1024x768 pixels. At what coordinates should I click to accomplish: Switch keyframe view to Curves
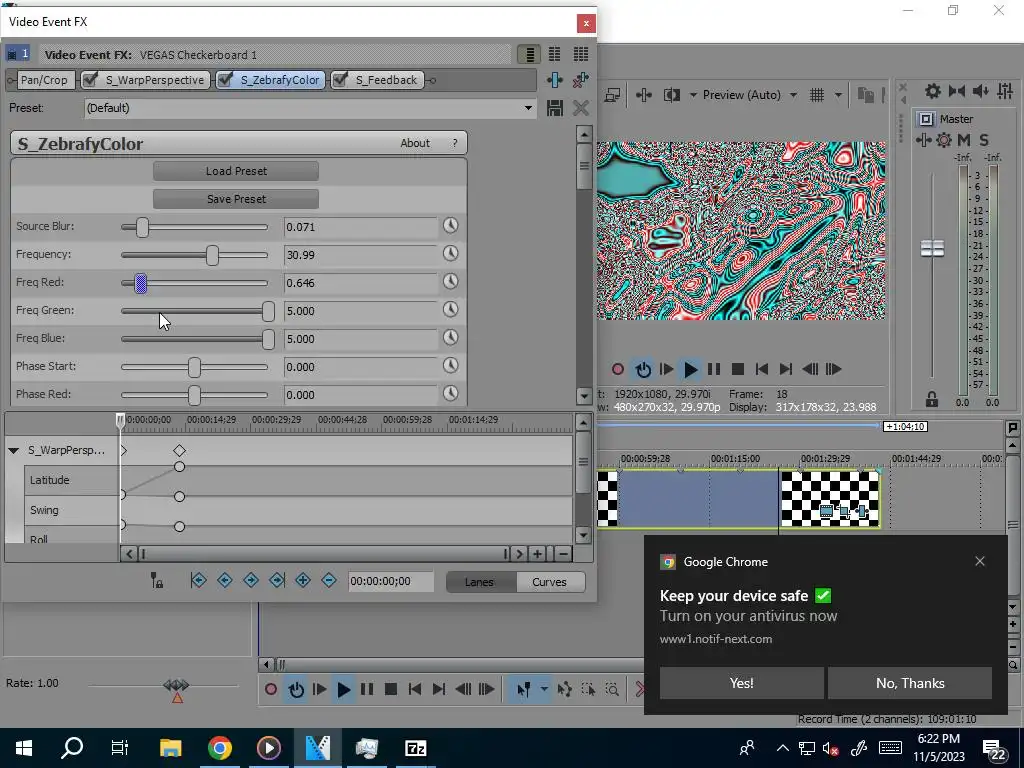(549, 582)
